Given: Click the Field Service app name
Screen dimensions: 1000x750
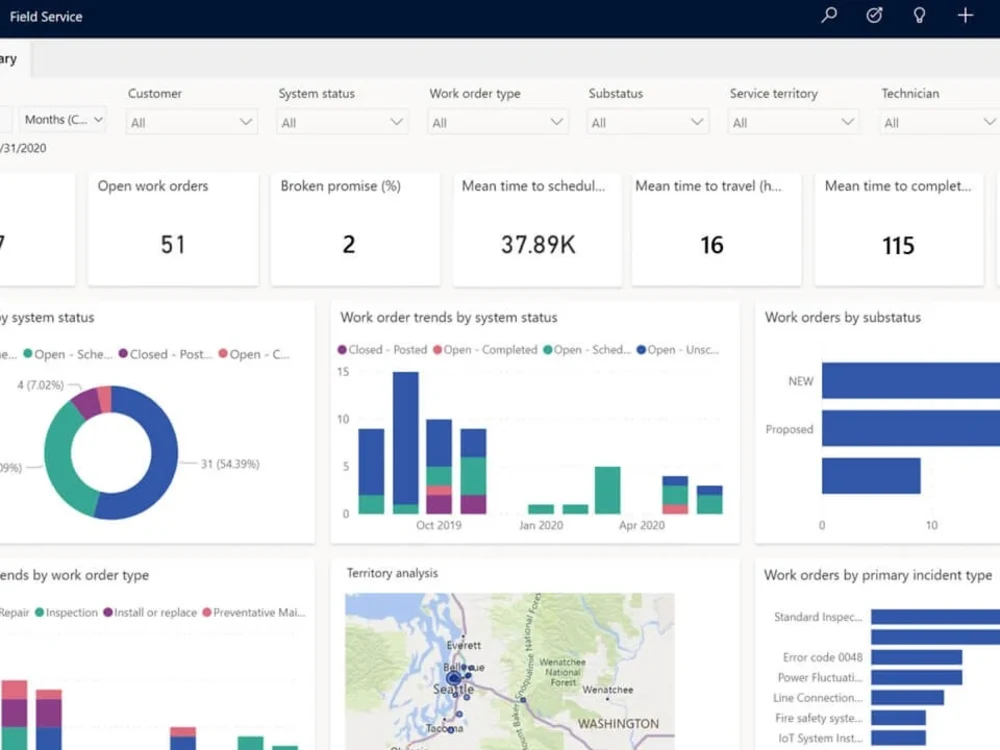Looking at the screenshot, I should tap(46, 15).
